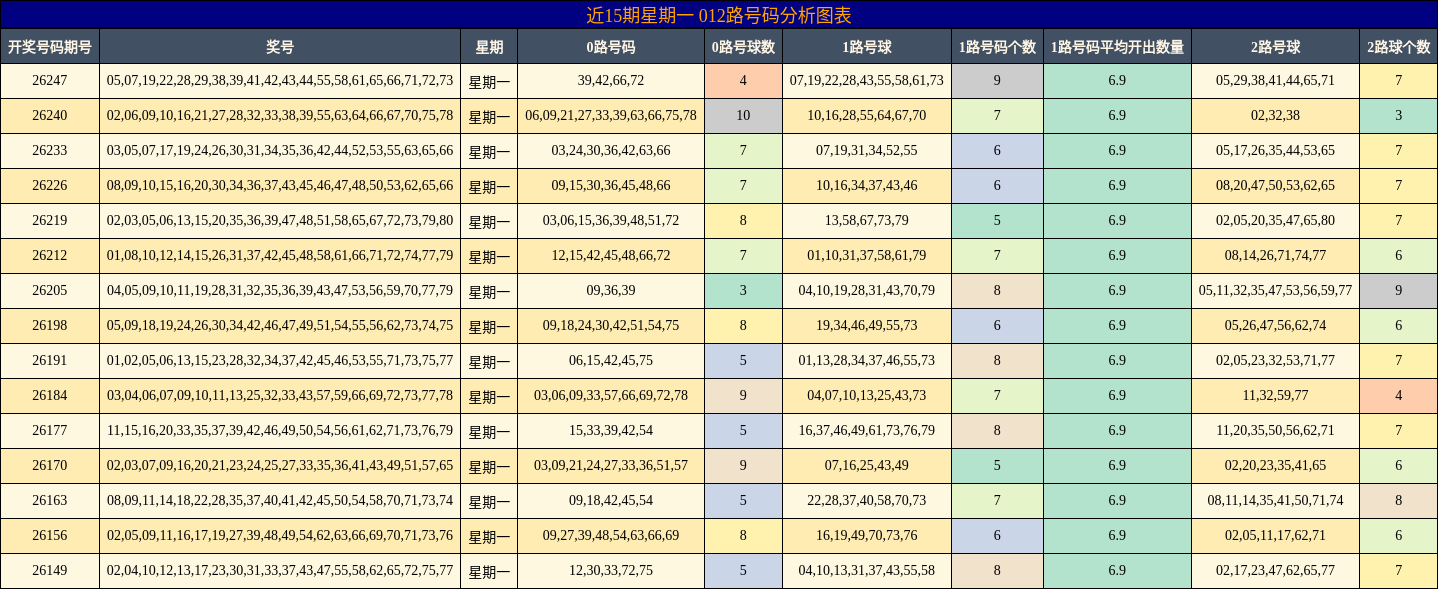Viewport: 1438px width, 589px height.
Task: Select the 2路号球 cell 08,14,26,71,74,77
Action: [x=1275, y=256]
